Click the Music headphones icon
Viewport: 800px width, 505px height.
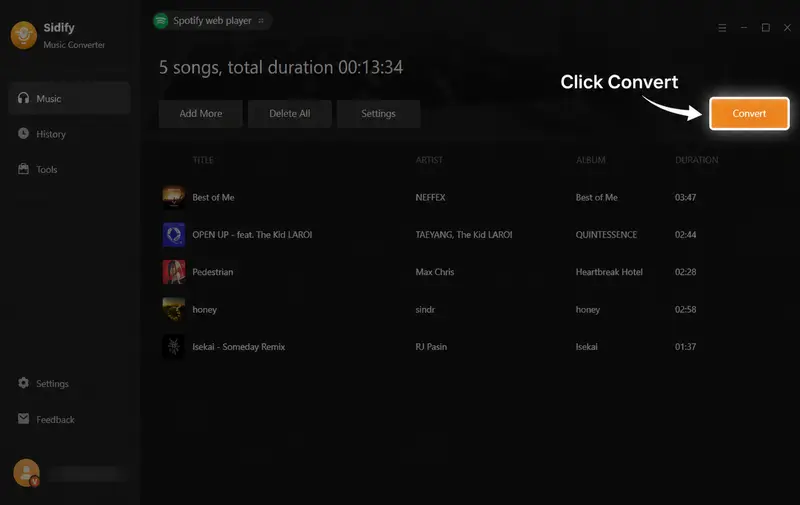click(x=23, y=97)
